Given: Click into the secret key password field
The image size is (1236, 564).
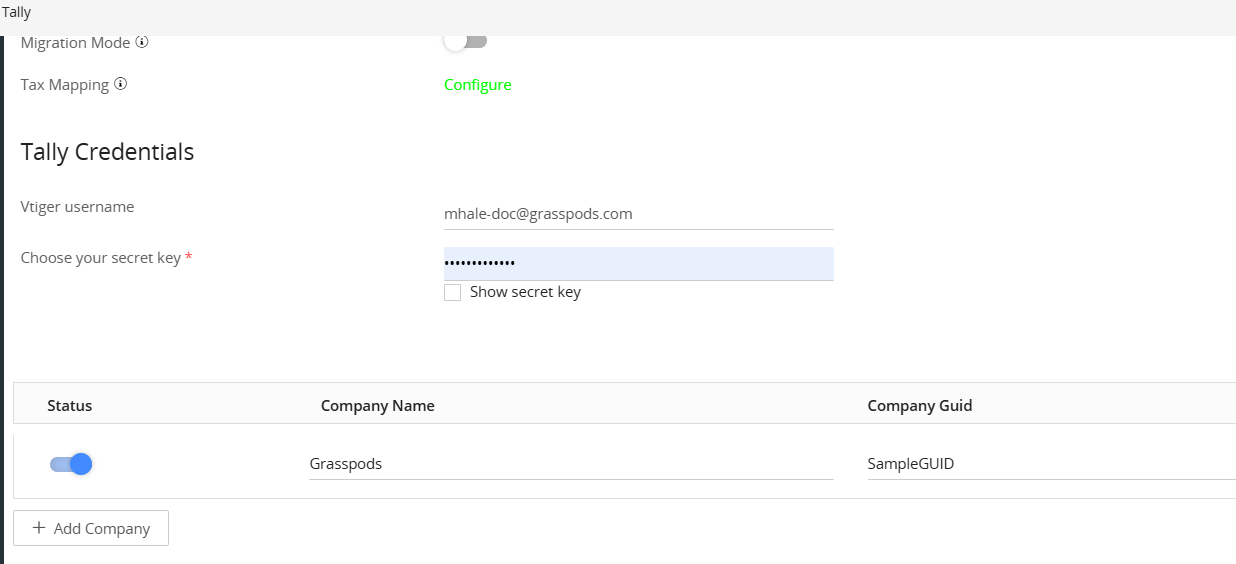Looking at the screenshot, I should tap(638, 264).
